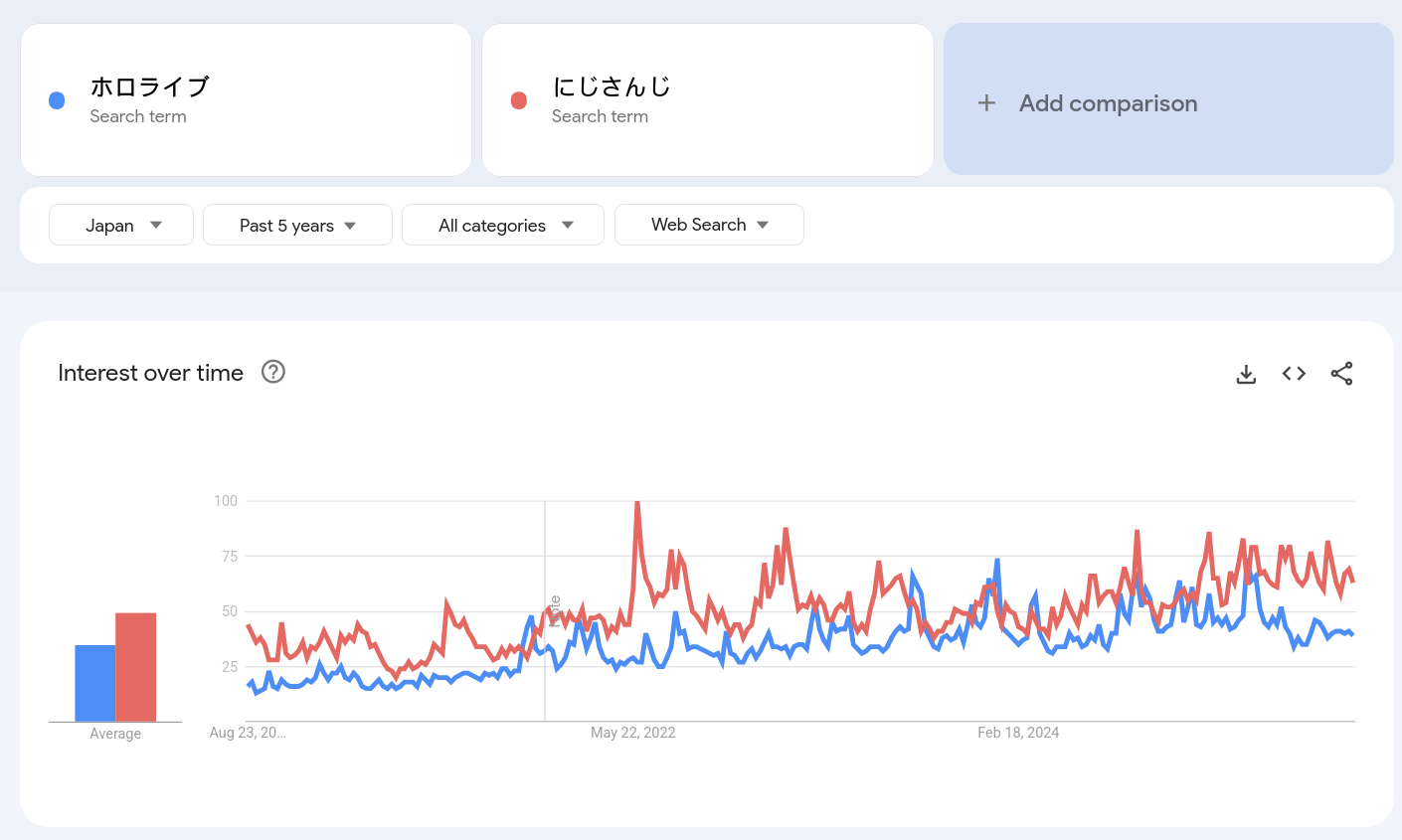Open embed code for the chart

coord(1294,374)
